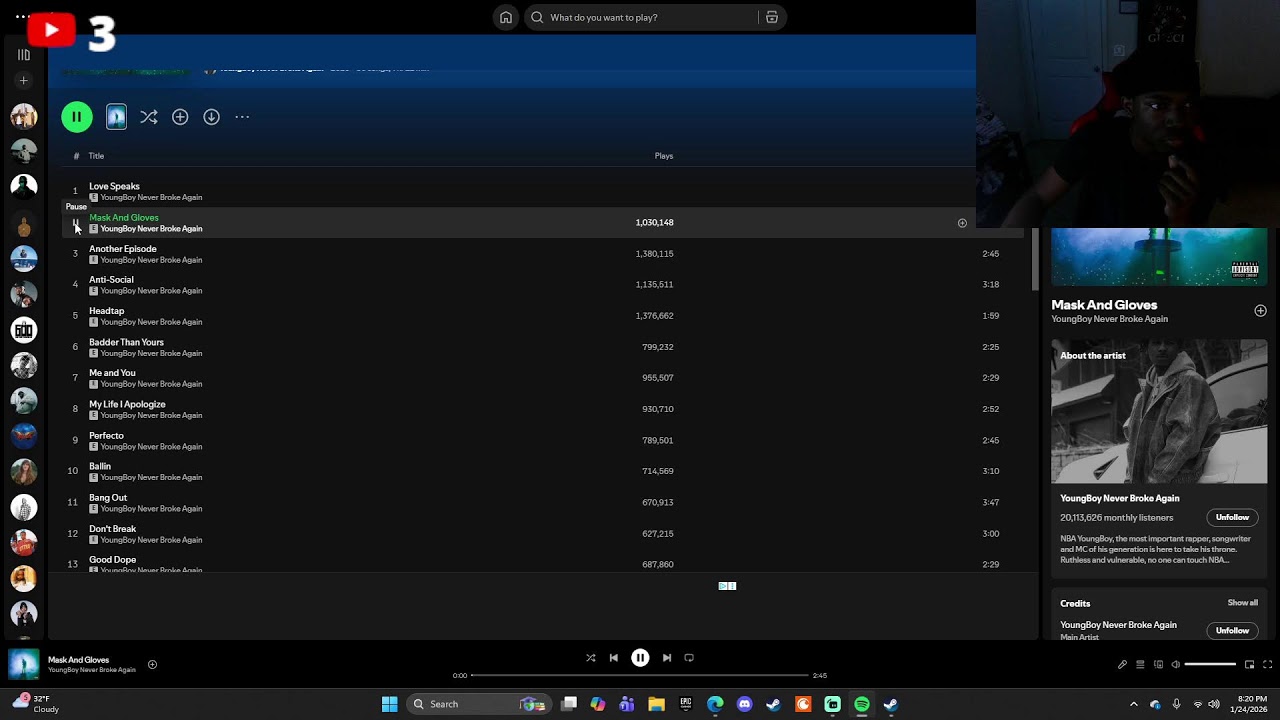
Task: Seek within the song progress bar
Action: [640, 675]
